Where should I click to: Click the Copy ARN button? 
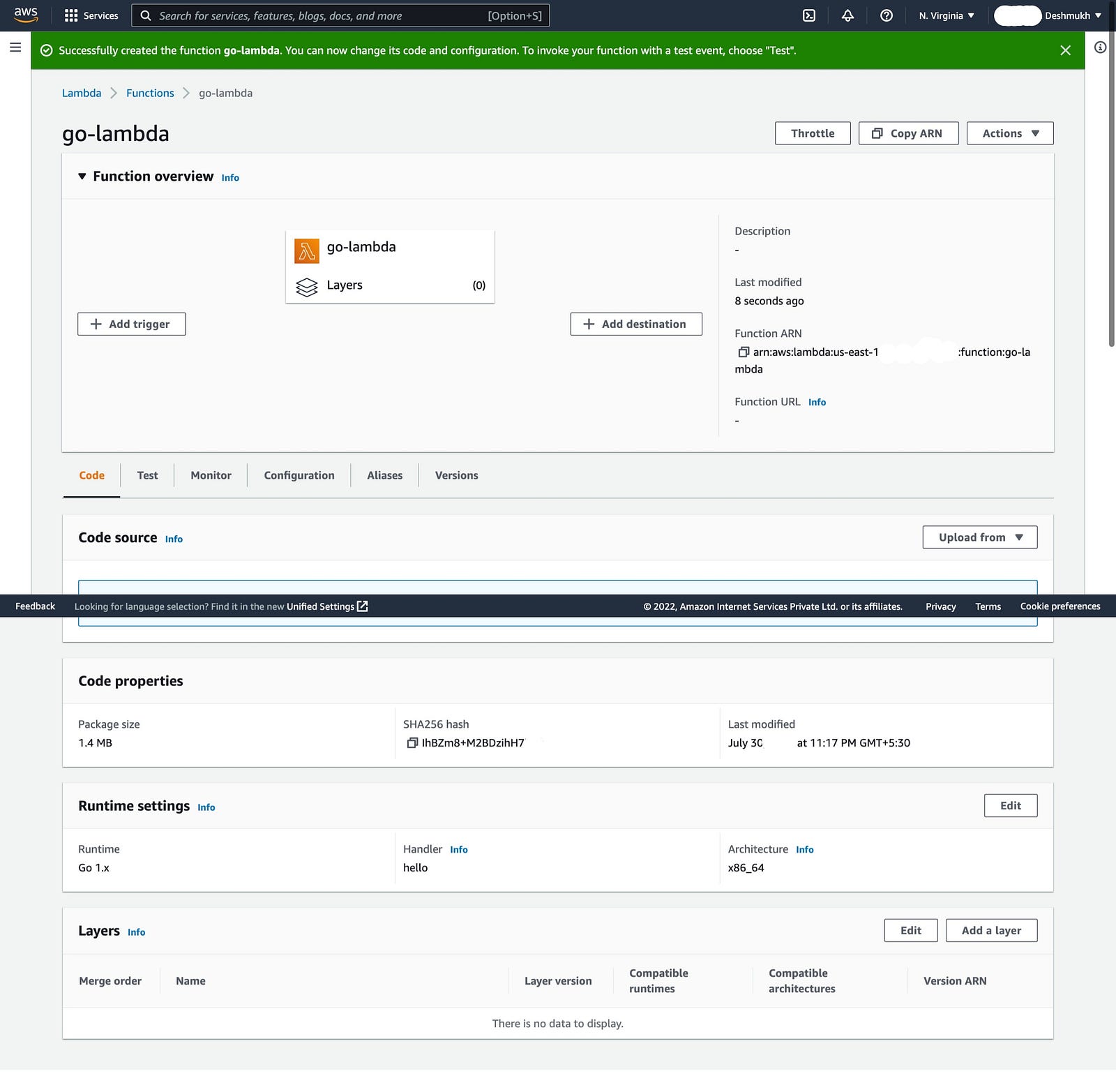tap(908, 133)
